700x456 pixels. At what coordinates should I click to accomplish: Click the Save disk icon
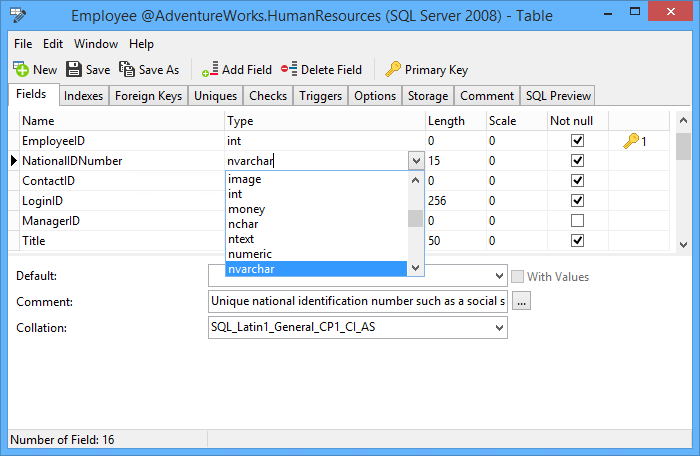[74, 69]
